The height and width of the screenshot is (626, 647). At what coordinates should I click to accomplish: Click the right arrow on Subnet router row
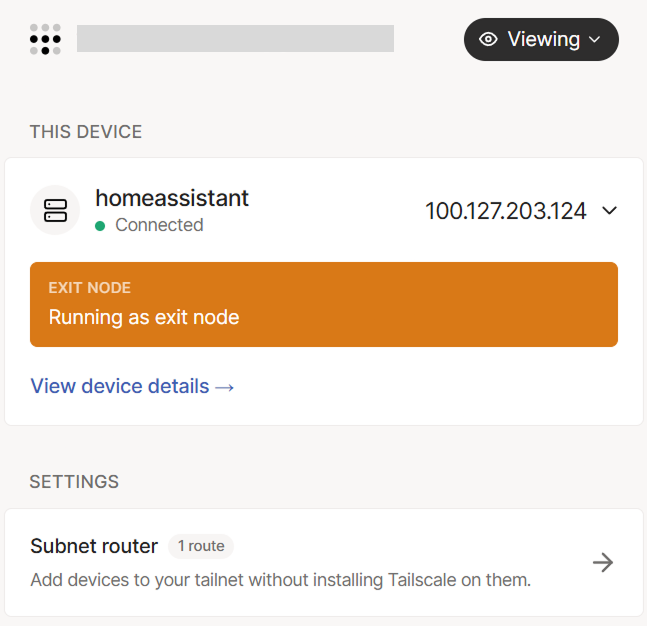pyautogui.click(x=603, y=562)
